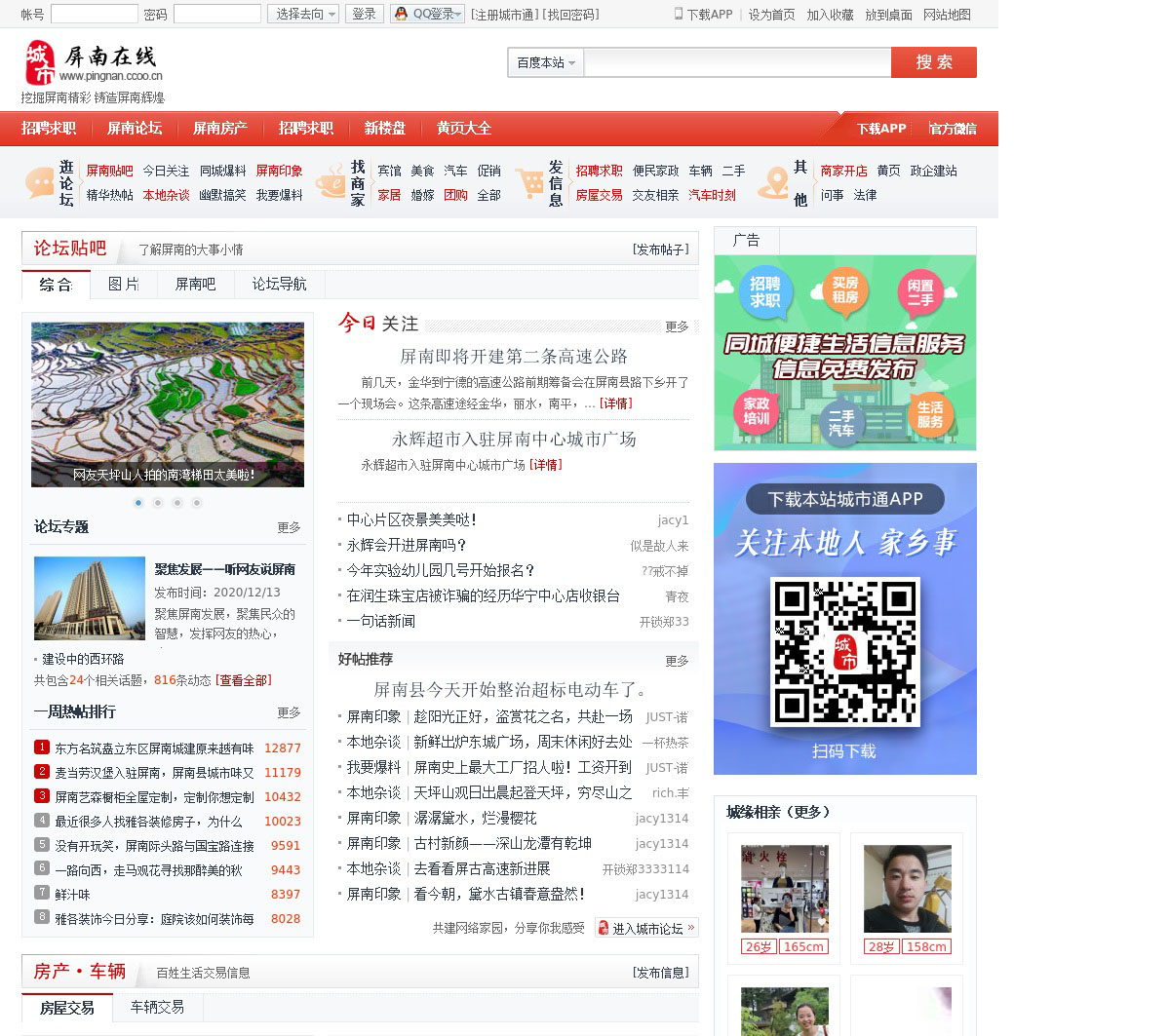This screenshot has height=1036, width=1170.
Task: Click the [发布信息] link
Action: (x=660, y=973)
